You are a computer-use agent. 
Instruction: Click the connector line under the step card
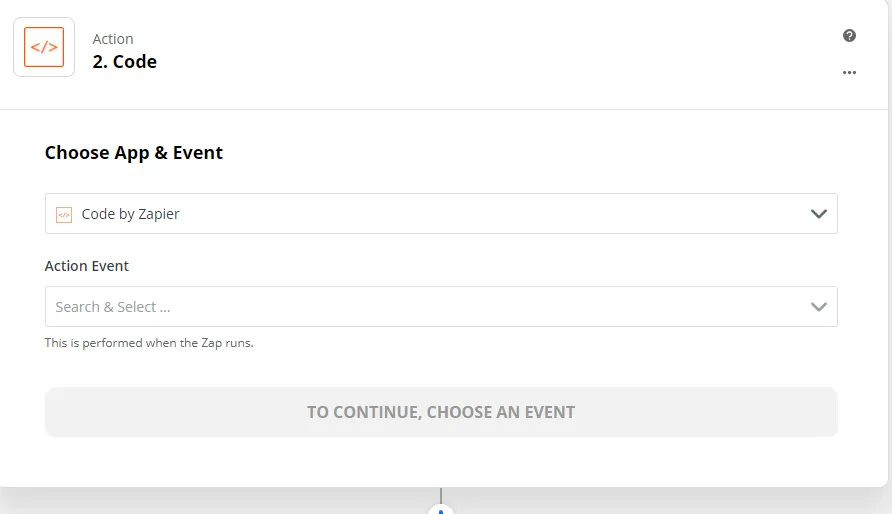click(x=441, y=495)
